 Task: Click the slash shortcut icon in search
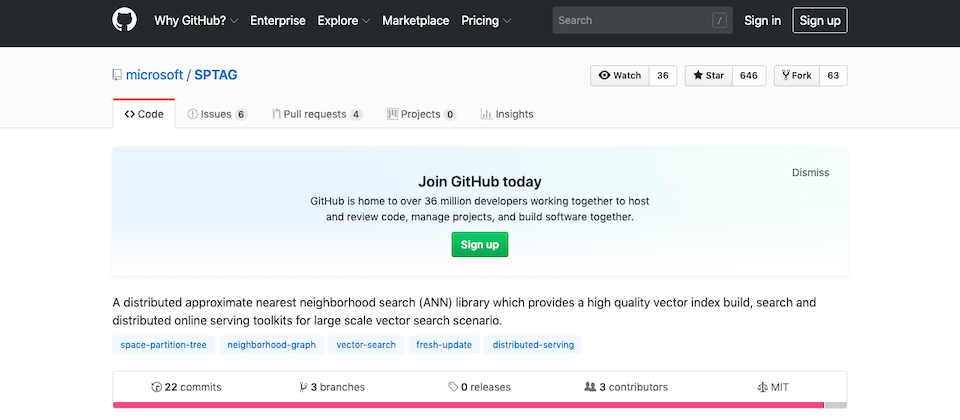[x=719, y=21]
